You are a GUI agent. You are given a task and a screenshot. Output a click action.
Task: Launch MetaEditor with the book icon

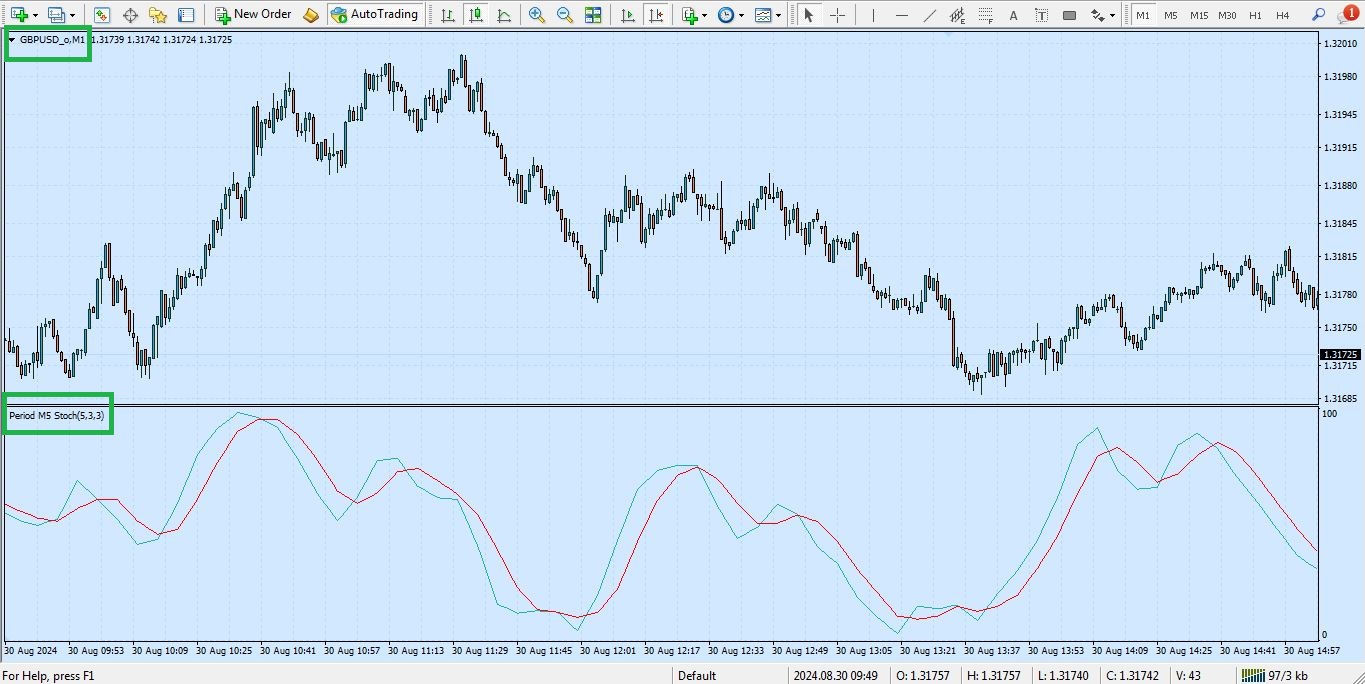pyautogui.click(x=311, y=15)
